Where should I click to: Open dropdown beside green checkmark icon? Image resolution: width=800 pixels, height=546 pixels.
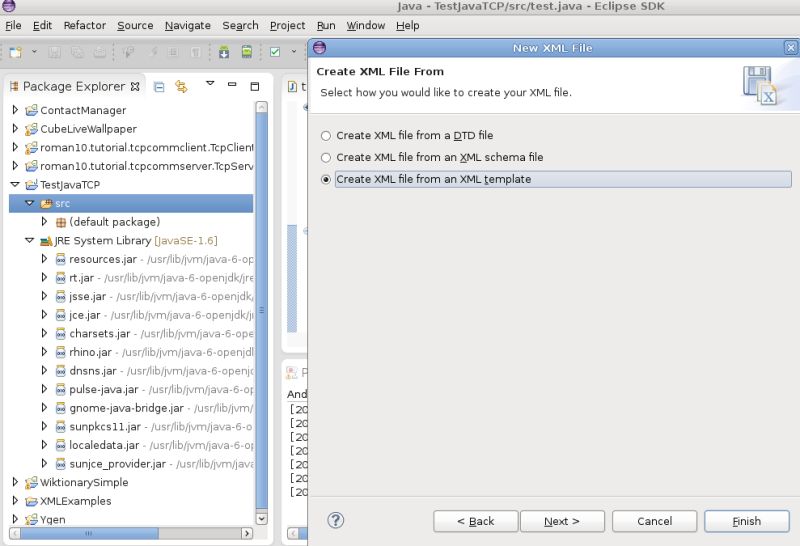pyautogui.click(x=293, y=52)
